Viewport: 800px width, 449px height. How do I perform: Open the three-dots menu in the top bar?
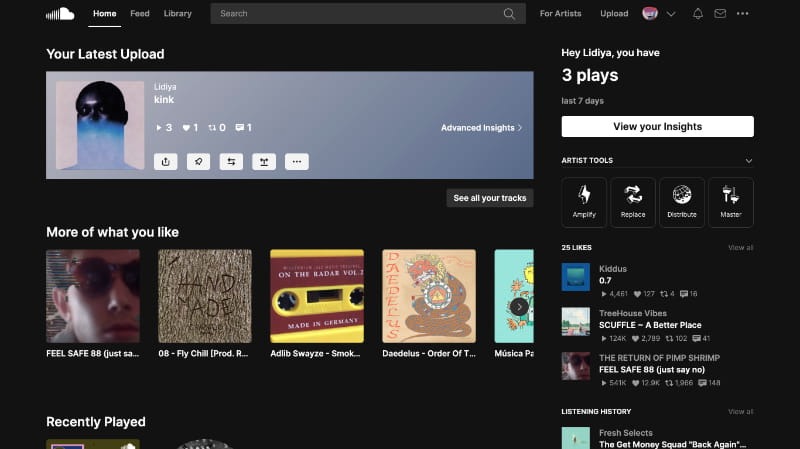(742, 14)
